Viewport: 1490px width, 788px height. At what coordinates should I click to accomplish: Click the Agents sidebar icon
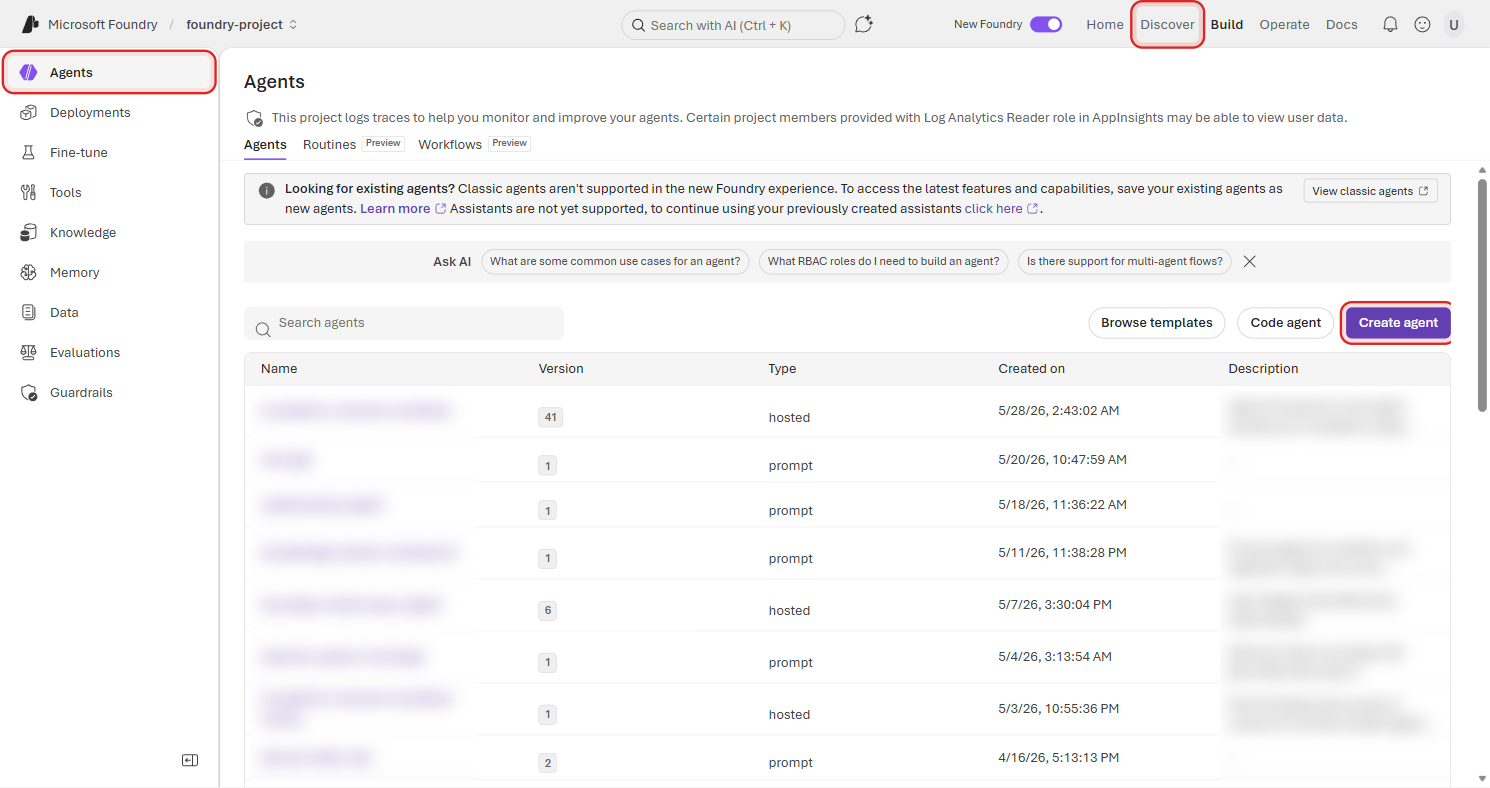pyautogui.click(x=29, y=72)
